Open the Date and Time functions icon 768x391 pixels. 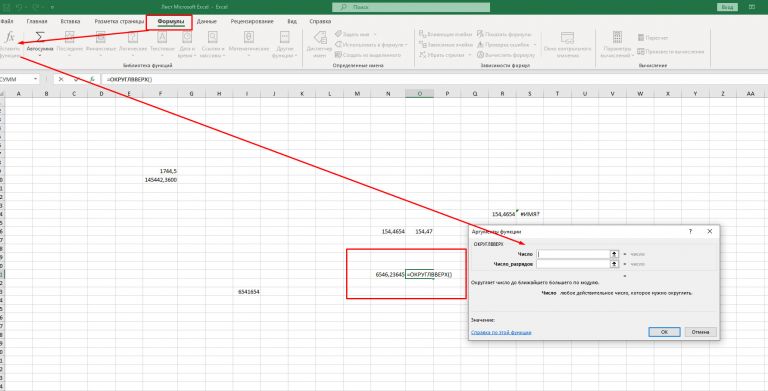[x=188, y=37]
